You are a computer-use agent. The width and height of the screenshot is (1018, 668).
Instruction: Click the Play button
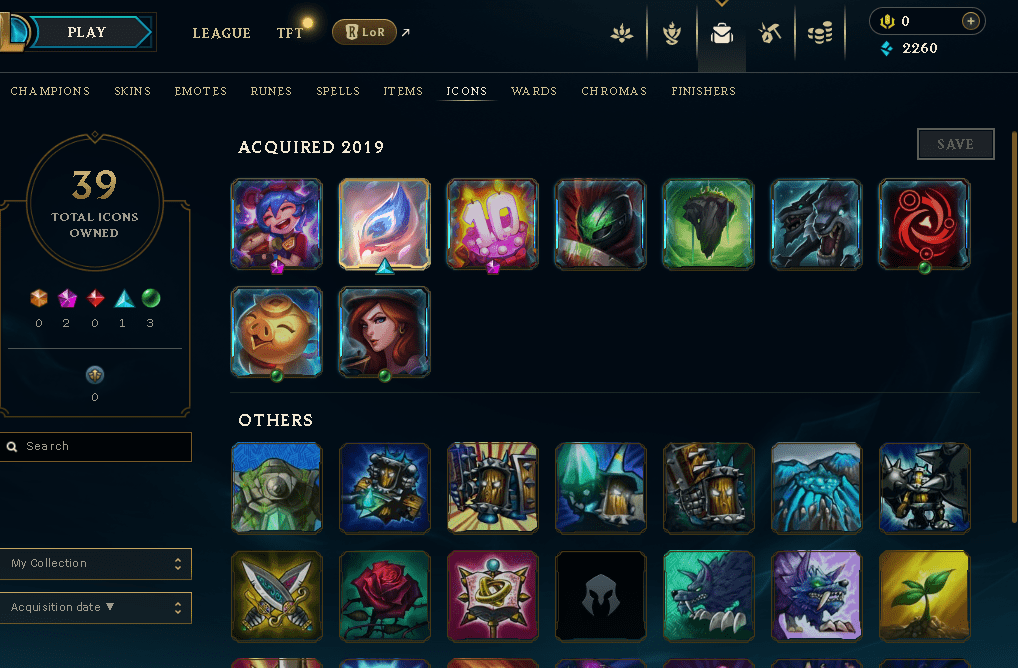87,32
